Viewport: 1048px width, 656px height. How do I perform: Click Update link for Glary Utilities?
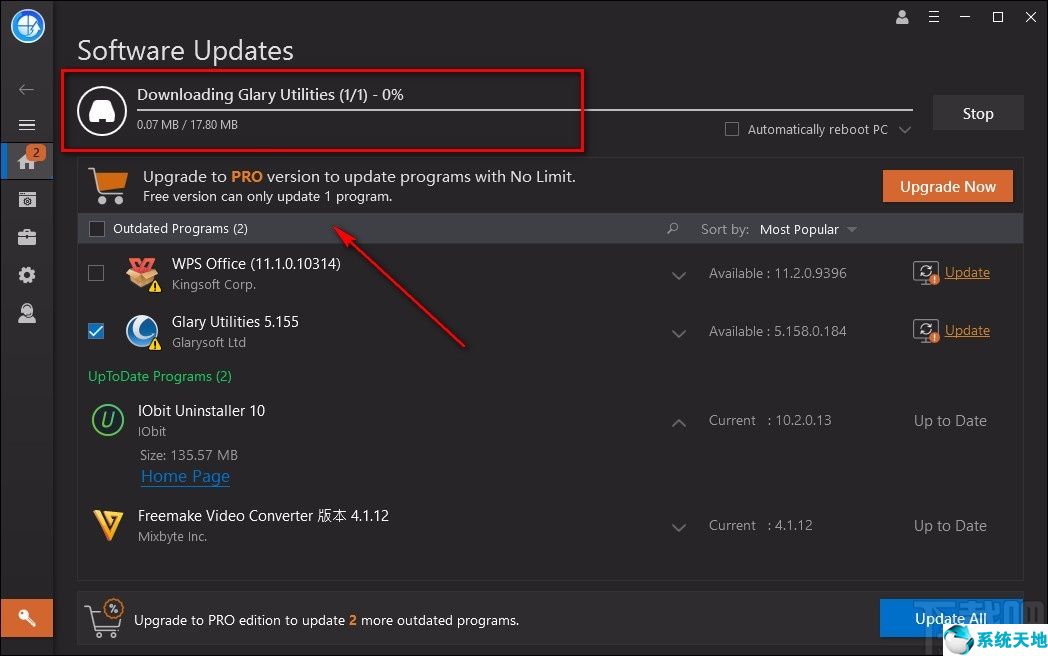coord(967,330)
